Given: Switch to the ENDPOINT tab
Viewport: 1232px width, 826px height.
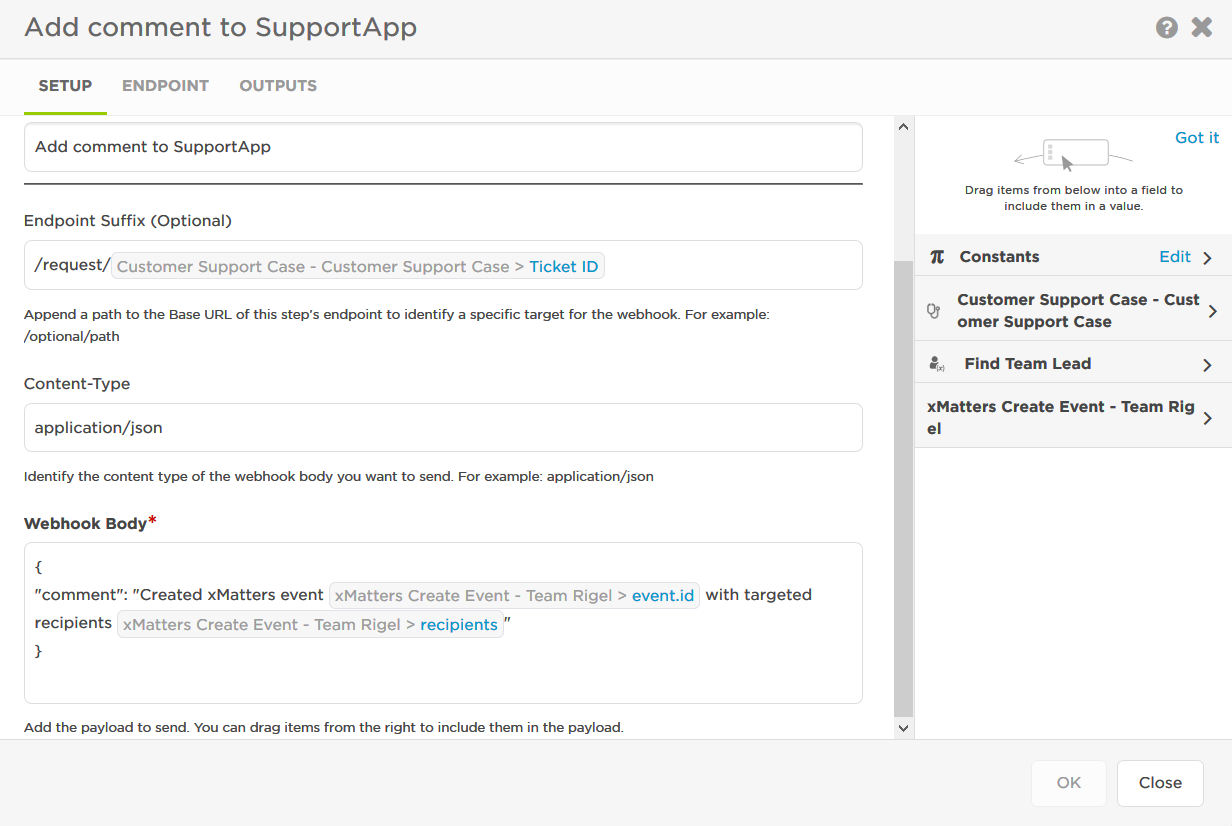Looking at the screenshot, I should (x=165, y=86).
